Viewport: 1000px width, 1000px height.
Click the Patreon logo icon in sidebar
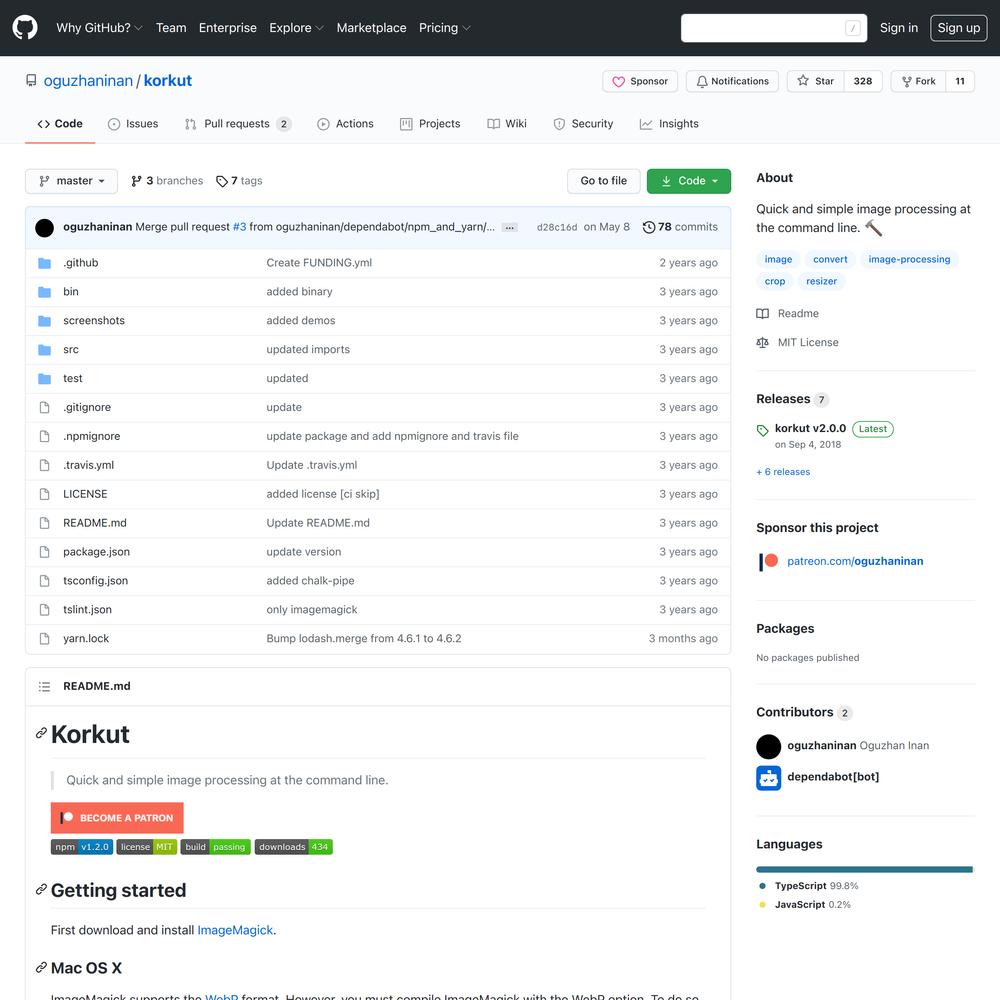(x=768, y=562)
